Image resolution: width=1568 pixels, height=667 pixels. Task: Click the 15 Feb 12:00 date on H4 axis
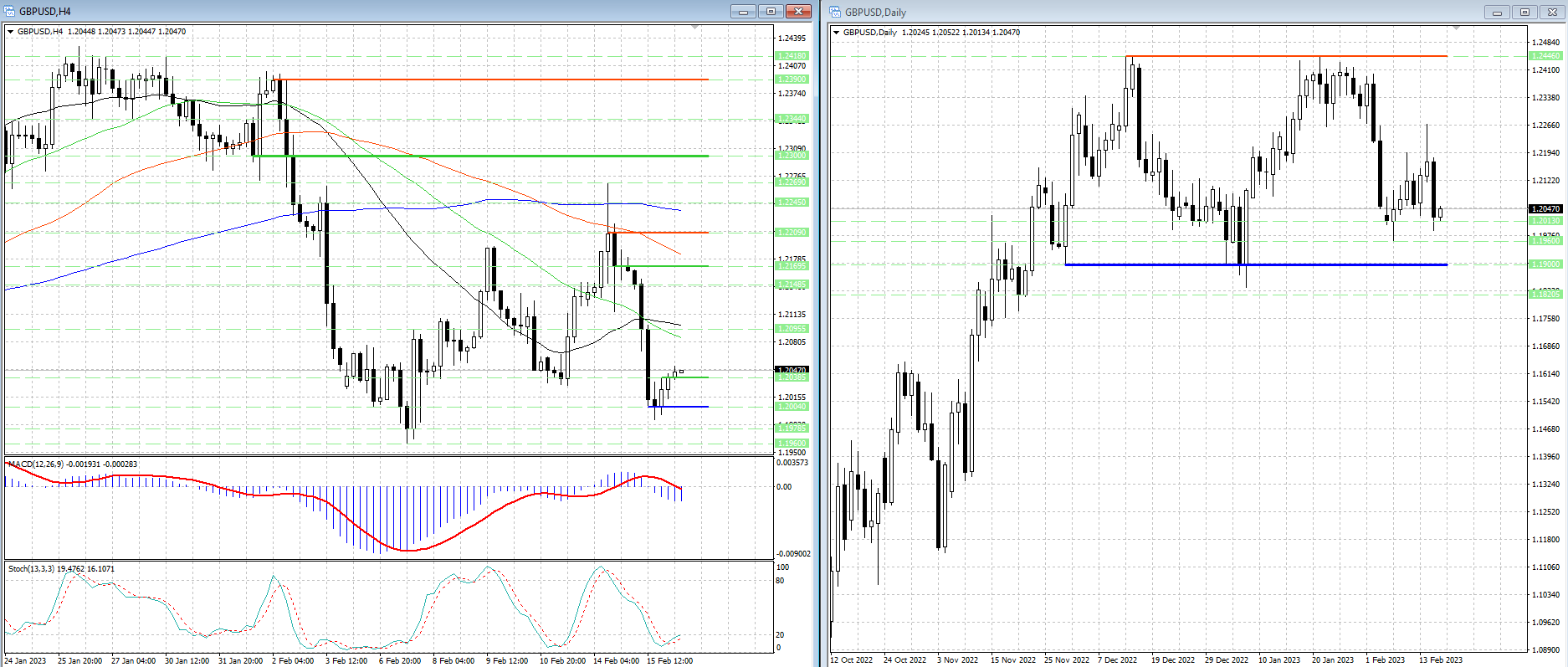click(x=669, y=661)
